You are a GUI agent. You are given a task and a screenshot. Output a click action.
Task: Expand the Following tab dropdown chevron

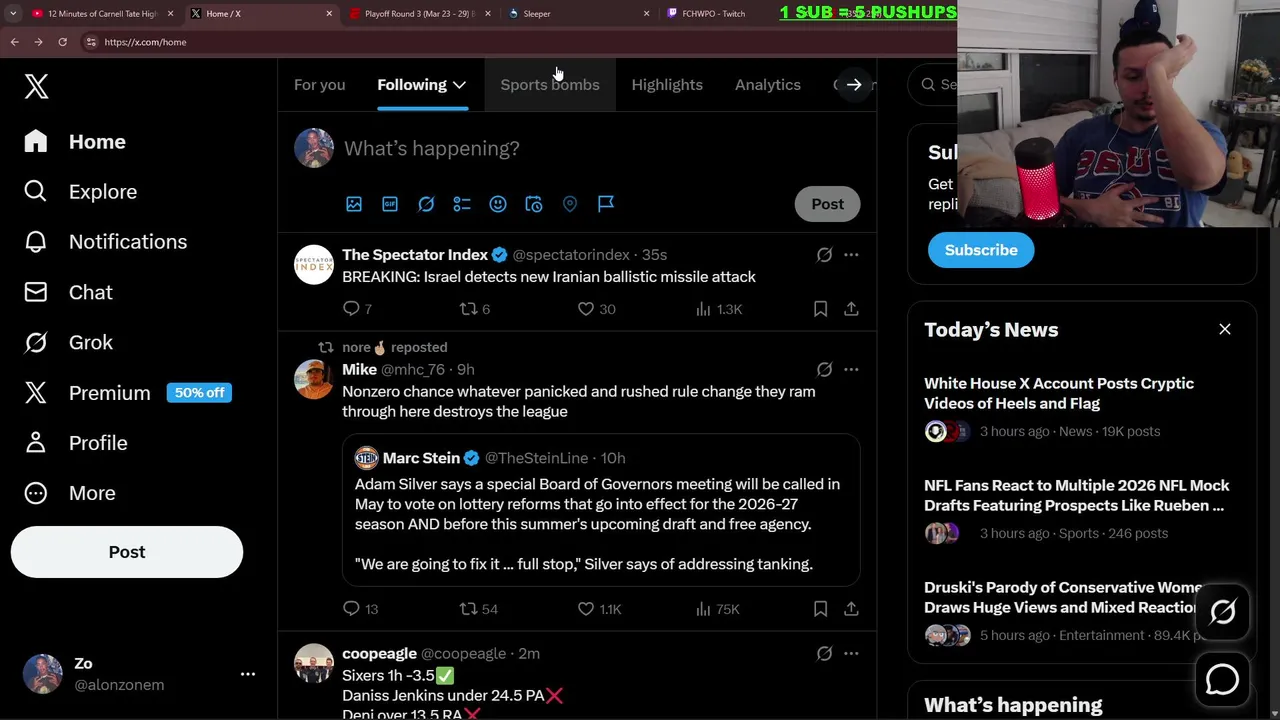click(459, 85)
